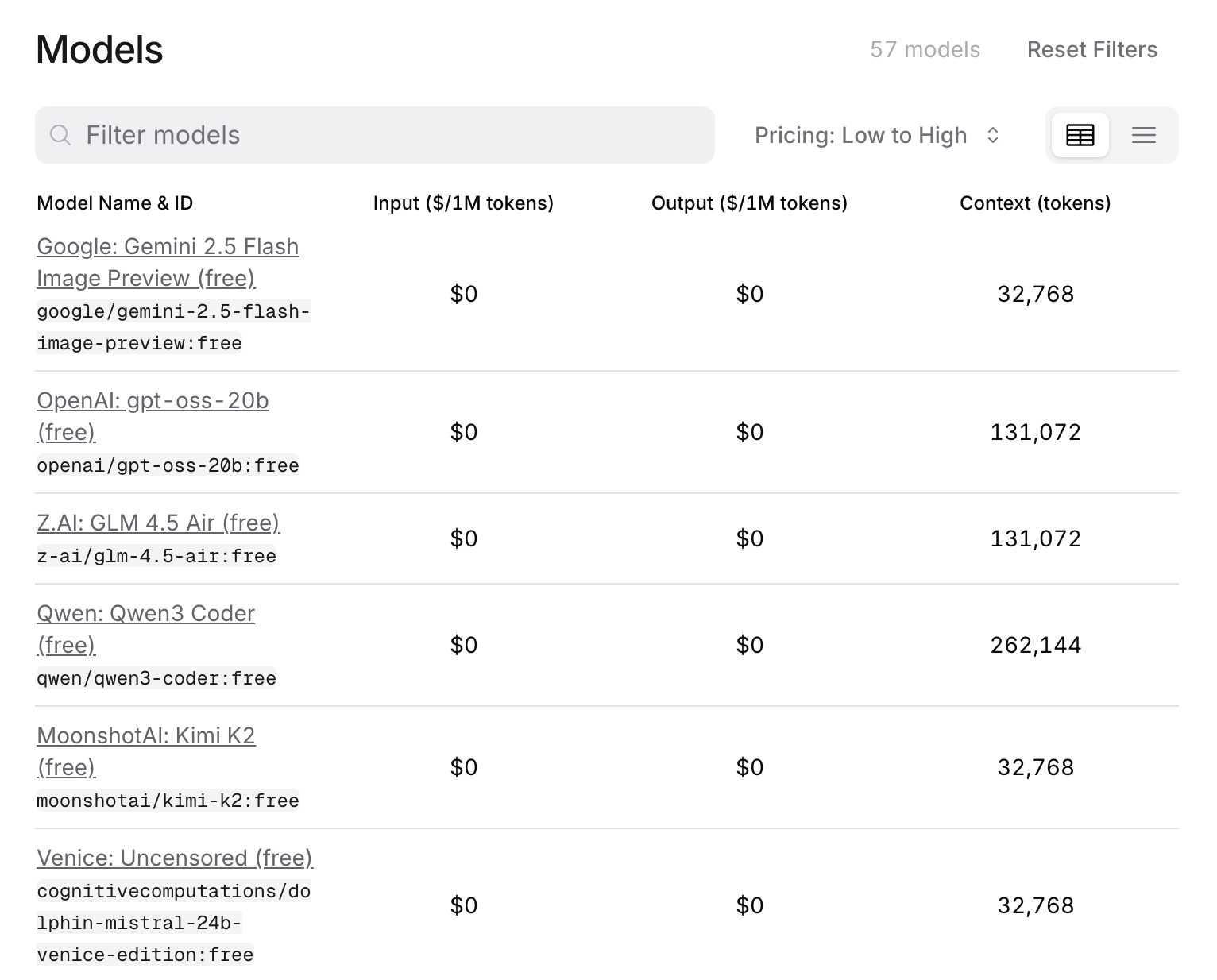Select the Qwen: Qwen3 Coder (free) link
The width and height of the screenshot is (1217, 980).
pos(145,613)
